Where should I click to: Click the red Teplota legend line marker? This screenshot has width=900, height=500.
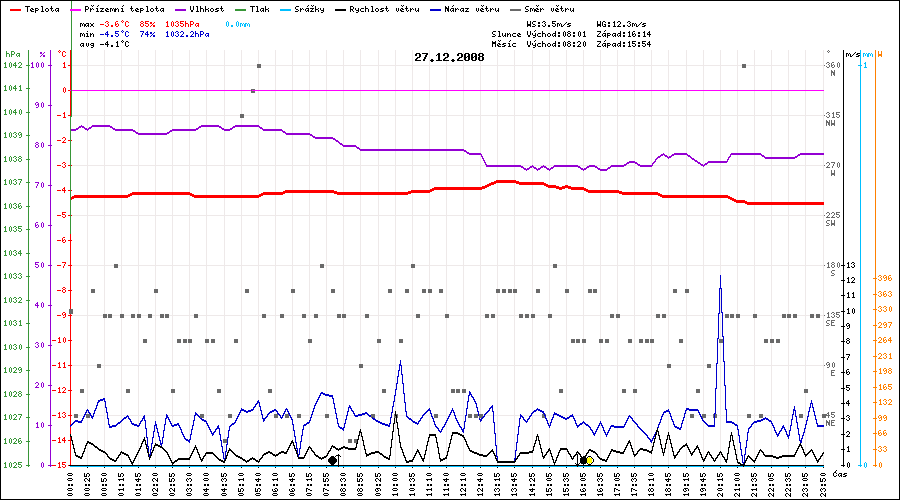(13, 8)
